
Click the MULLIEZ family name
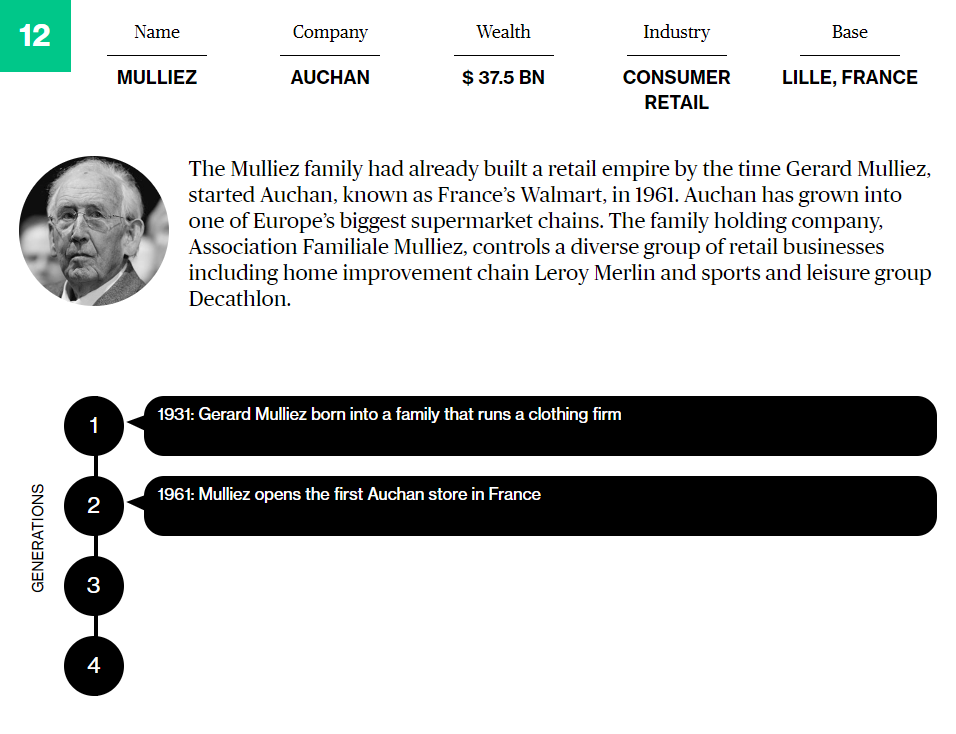157,77
